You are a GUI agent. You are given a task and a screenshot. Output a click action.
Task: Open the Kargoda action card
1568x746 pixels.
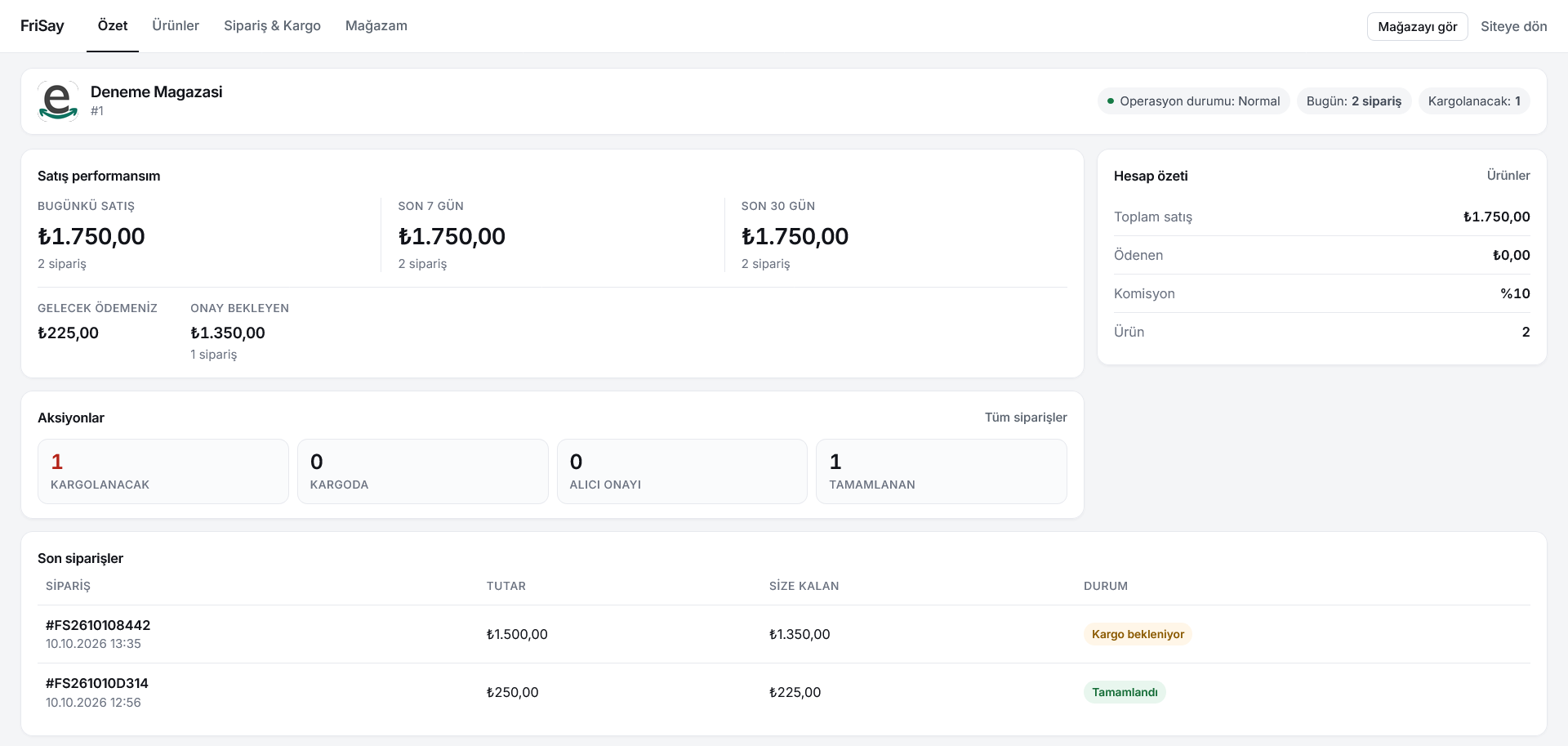coord(423,471)
